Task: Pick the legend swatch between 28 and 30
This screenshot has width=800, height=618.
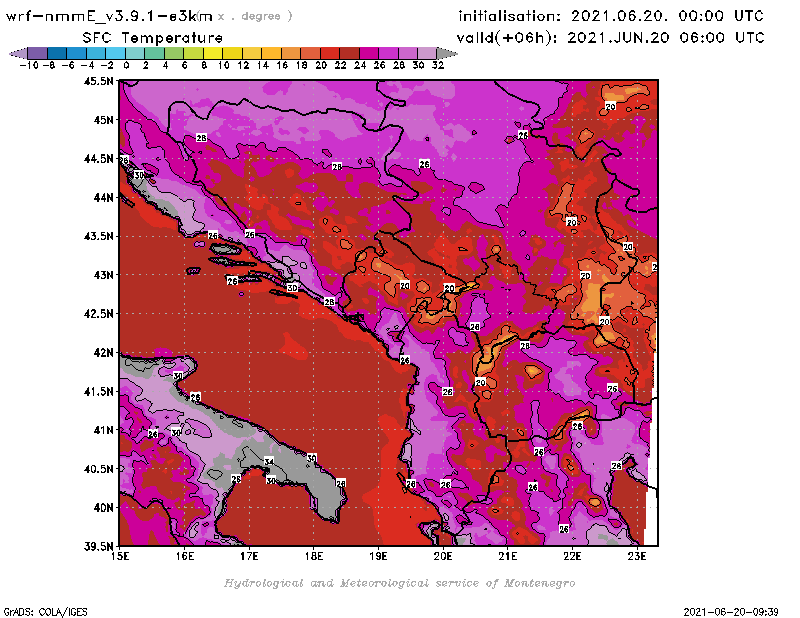Action: coord(408,53)
